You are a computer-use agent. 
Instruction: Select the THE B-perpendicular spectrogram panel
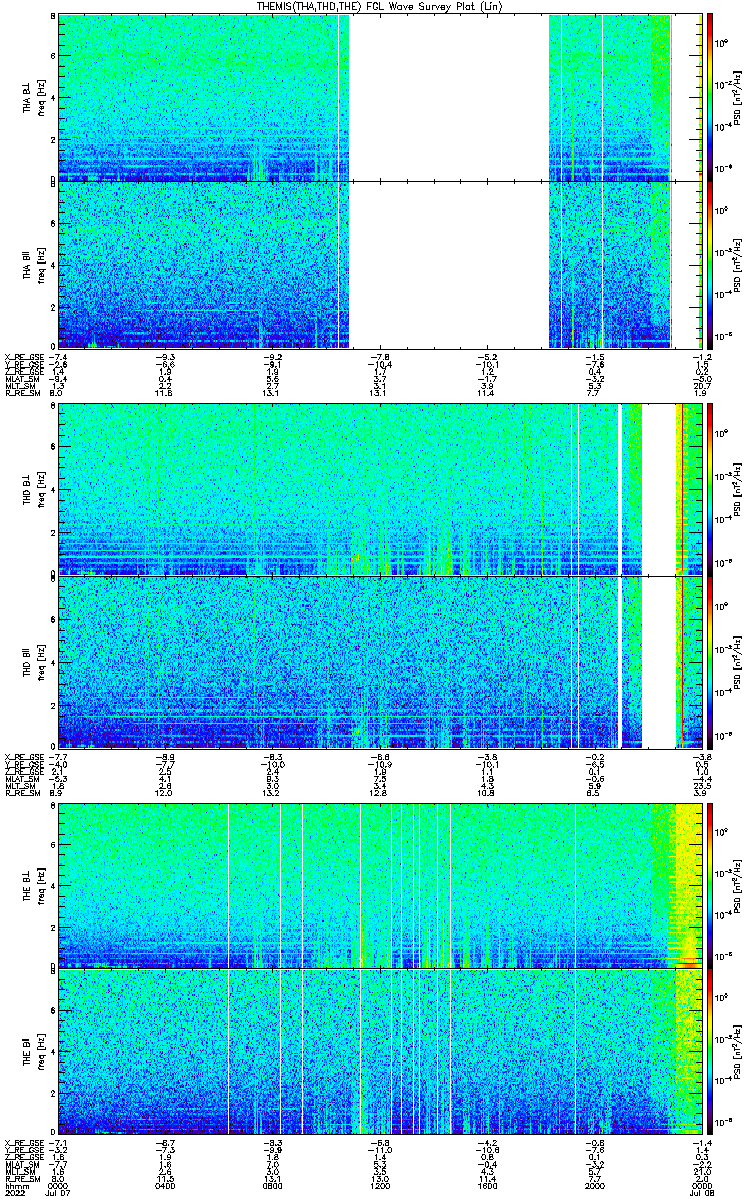pos(380,884)
